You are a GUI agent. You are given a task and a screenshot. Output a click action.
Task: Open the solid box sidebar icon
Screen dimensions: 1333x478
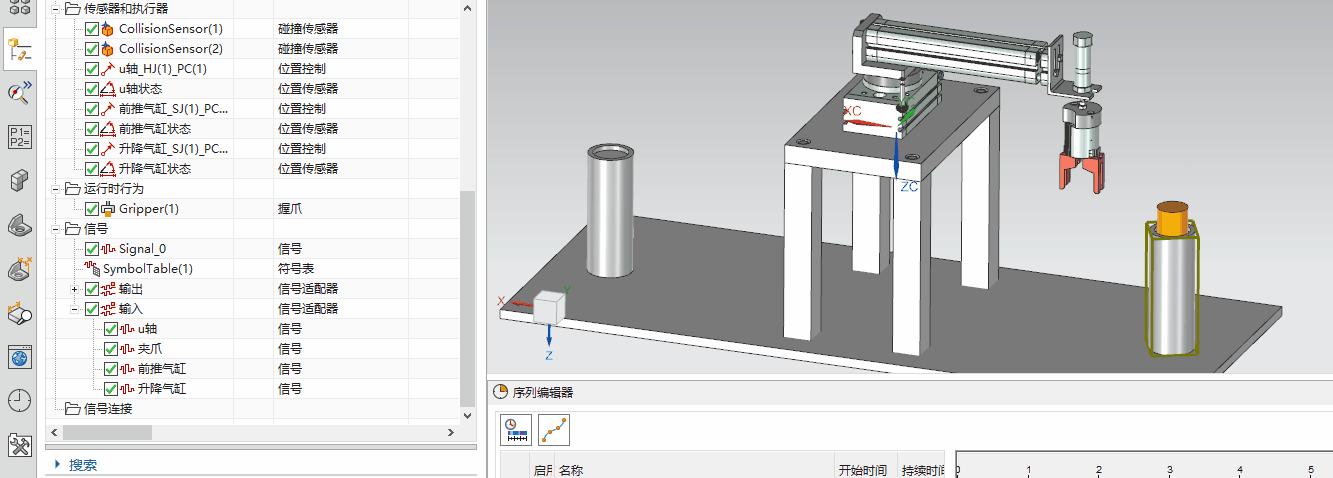click(19, 181)
